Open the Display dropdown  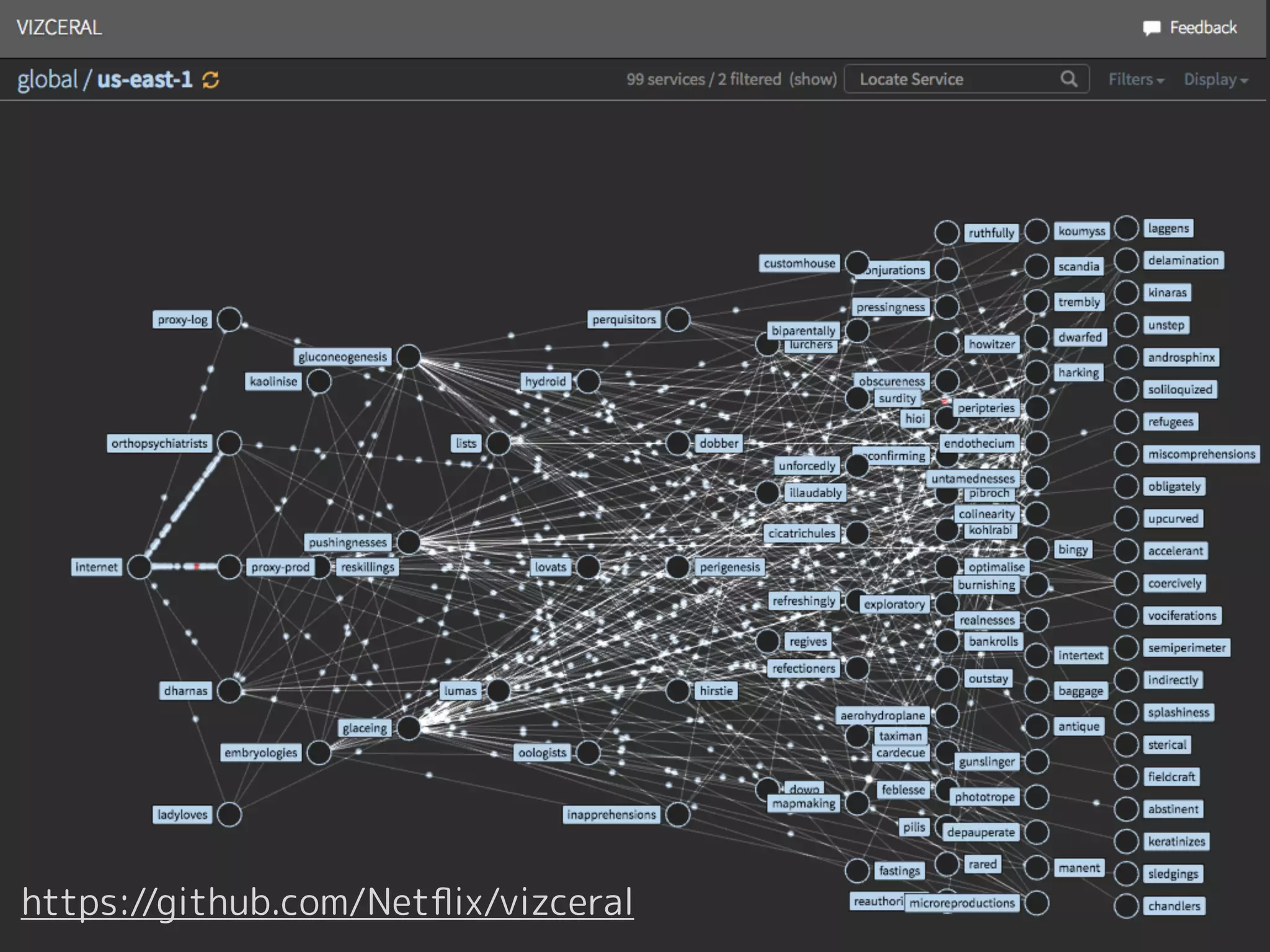[1215, 79]
